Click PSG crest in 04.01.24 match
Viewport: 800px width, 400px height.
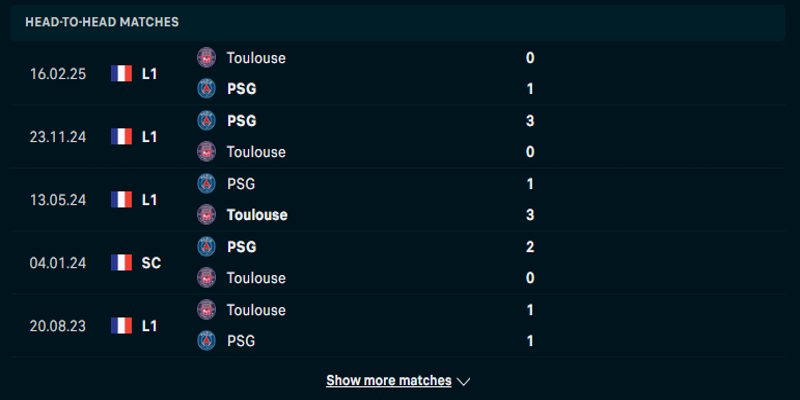(206, 247)
